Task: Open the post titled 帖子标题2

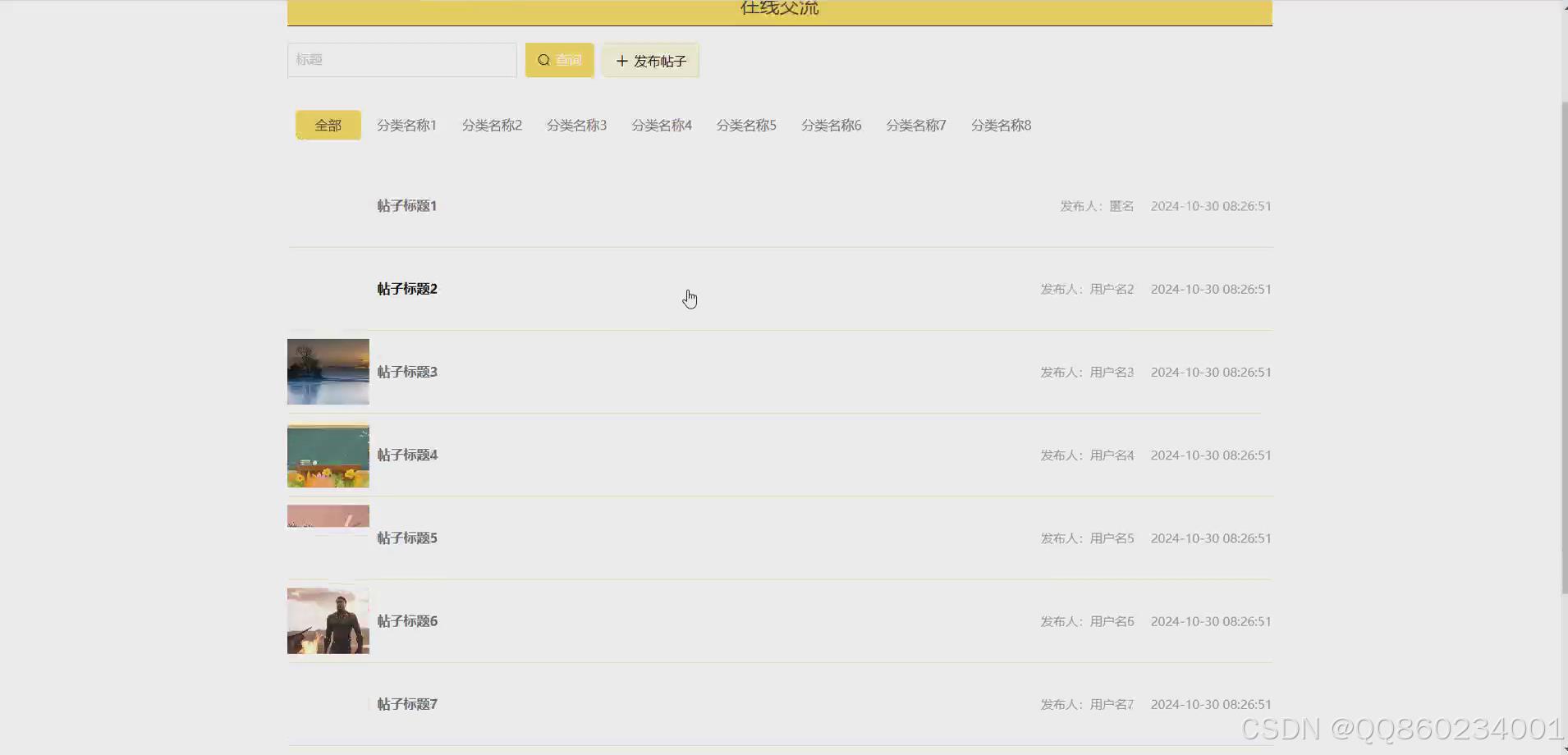Action: (407, 289)
